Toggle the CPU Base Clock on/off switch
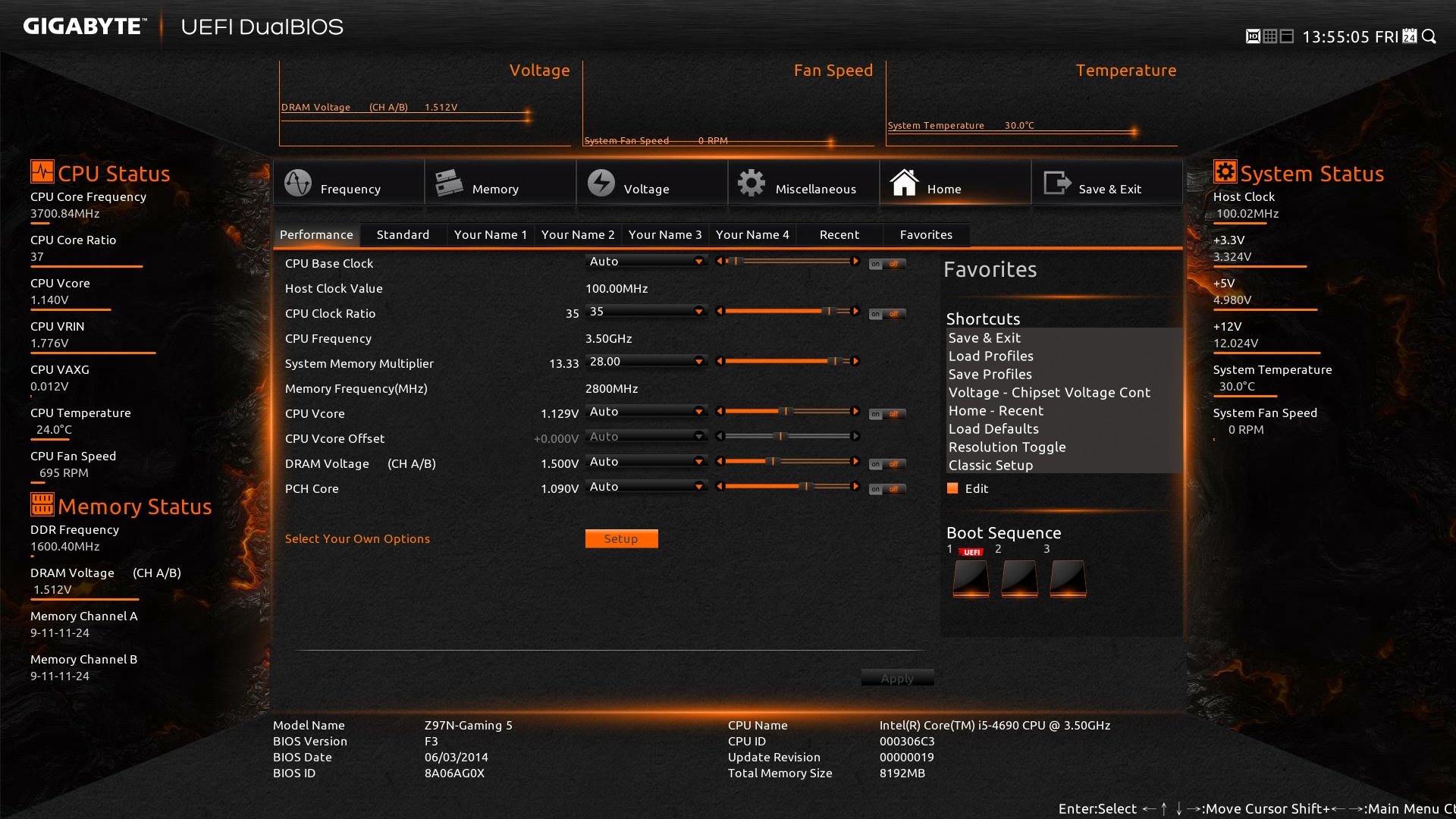The width and height of the screenshot is (1456, 819). [887, 264]
